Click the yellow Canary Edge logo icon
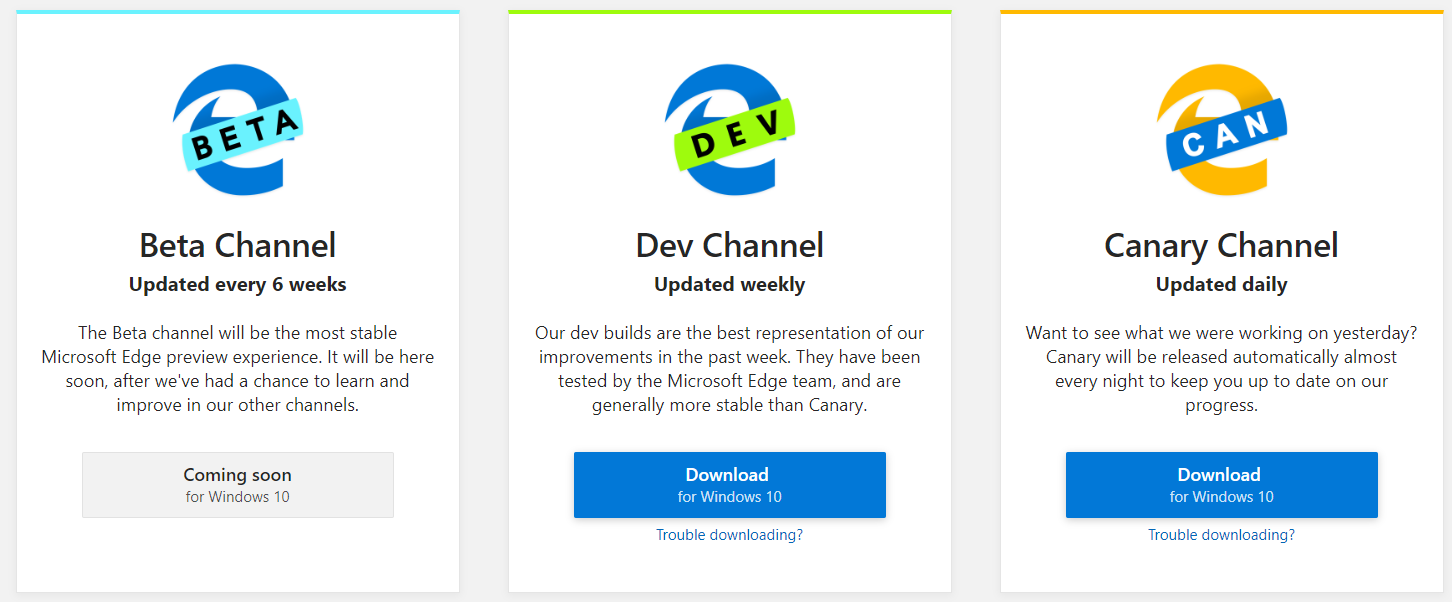The width and height of the screenshot is (1452, 602). pyautogui.click(x=1221, y=130)
